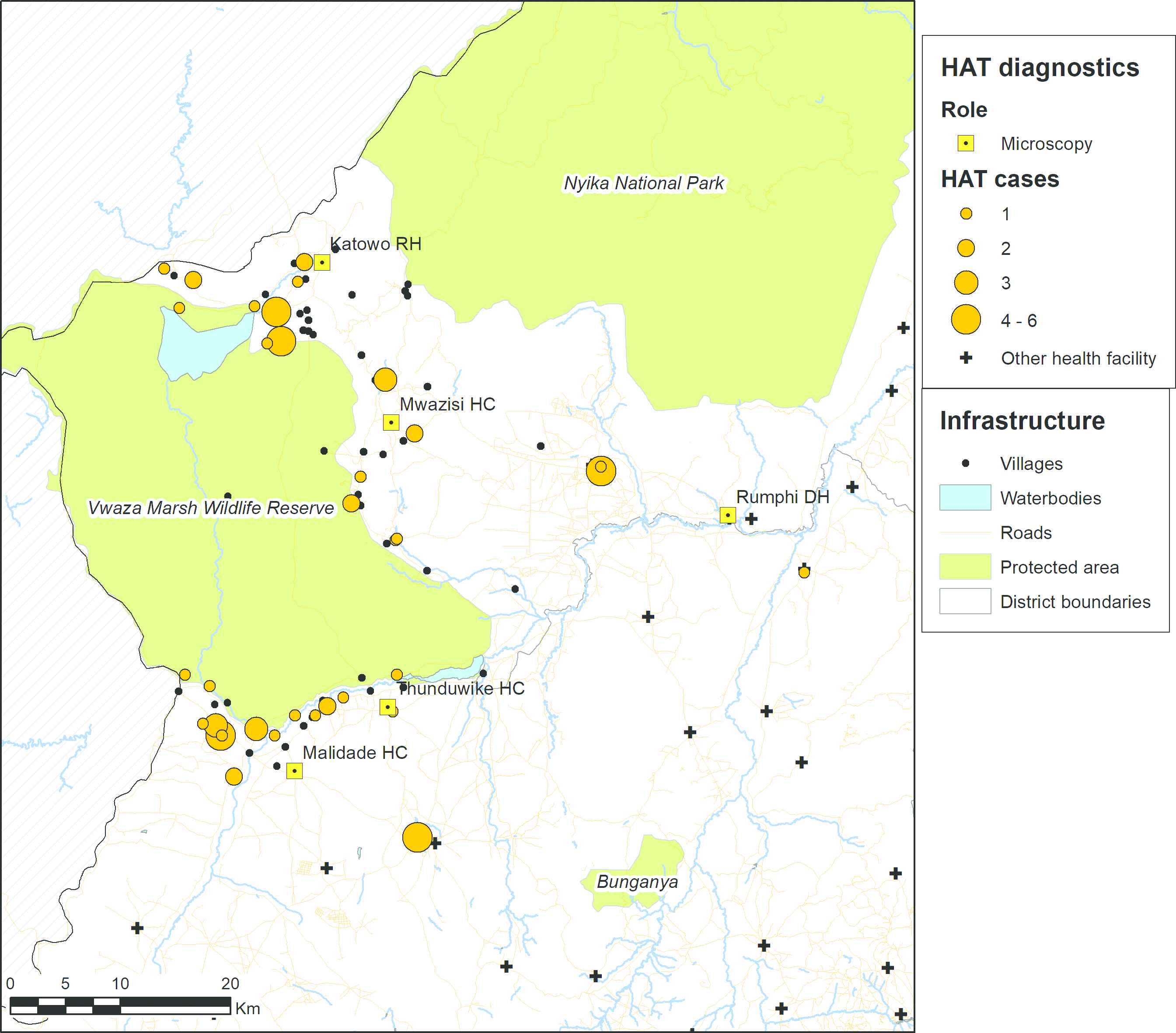Click the Waterbodies light blue legend swatch
1176x1033 pixels.
click(966, 497)
